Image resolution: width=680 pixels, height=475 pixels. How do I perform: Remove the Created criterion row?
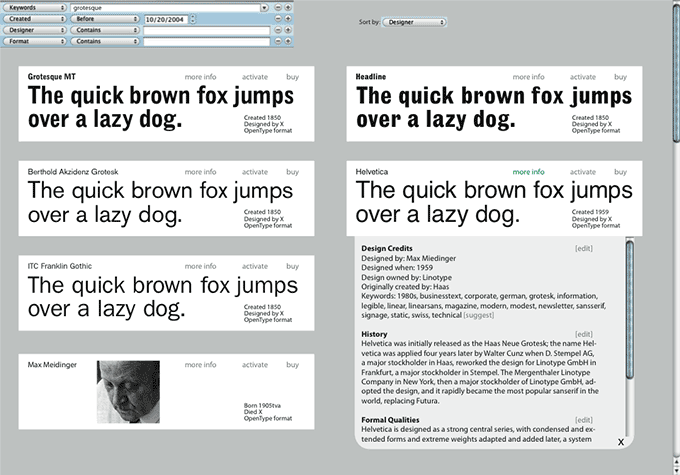coord(278,19)
